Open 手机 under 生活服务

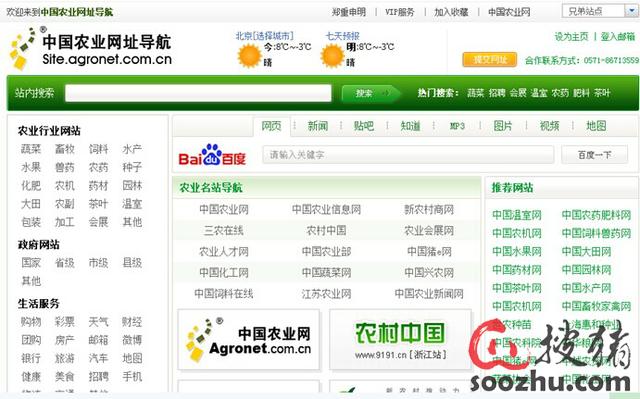click(132, 376)
